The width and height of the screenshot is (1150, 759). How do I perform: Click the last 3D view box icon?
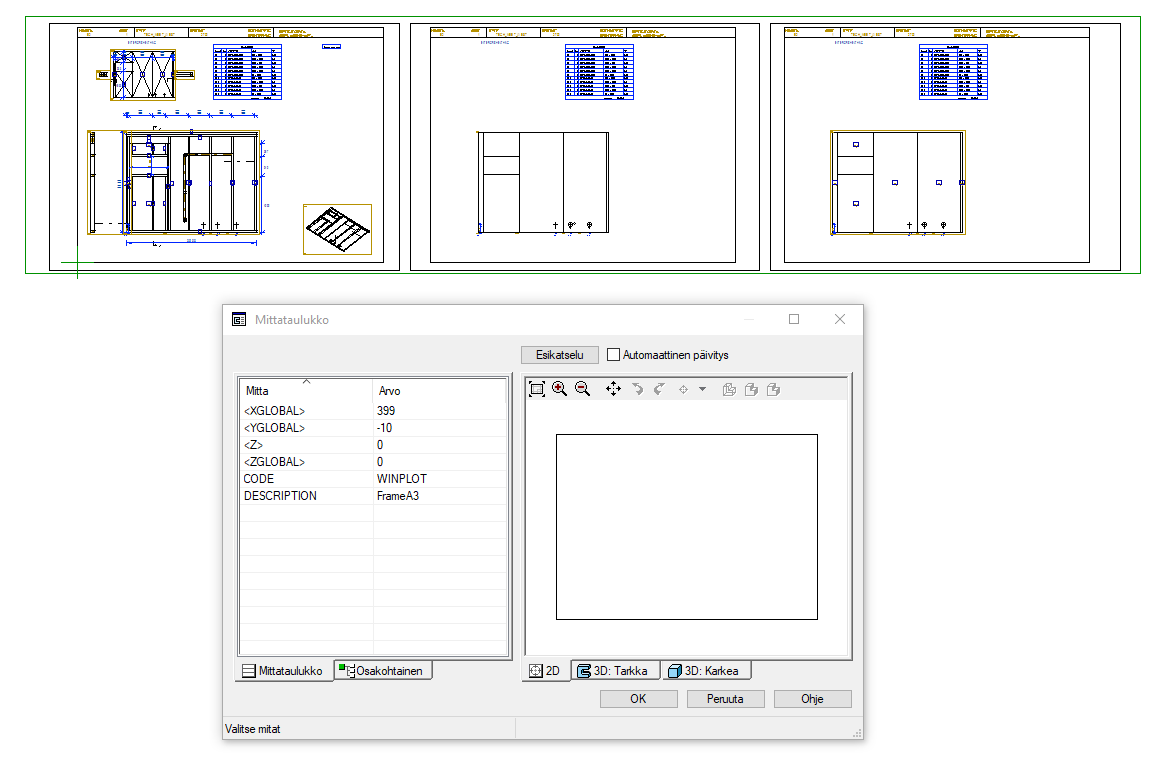(773, 389)
